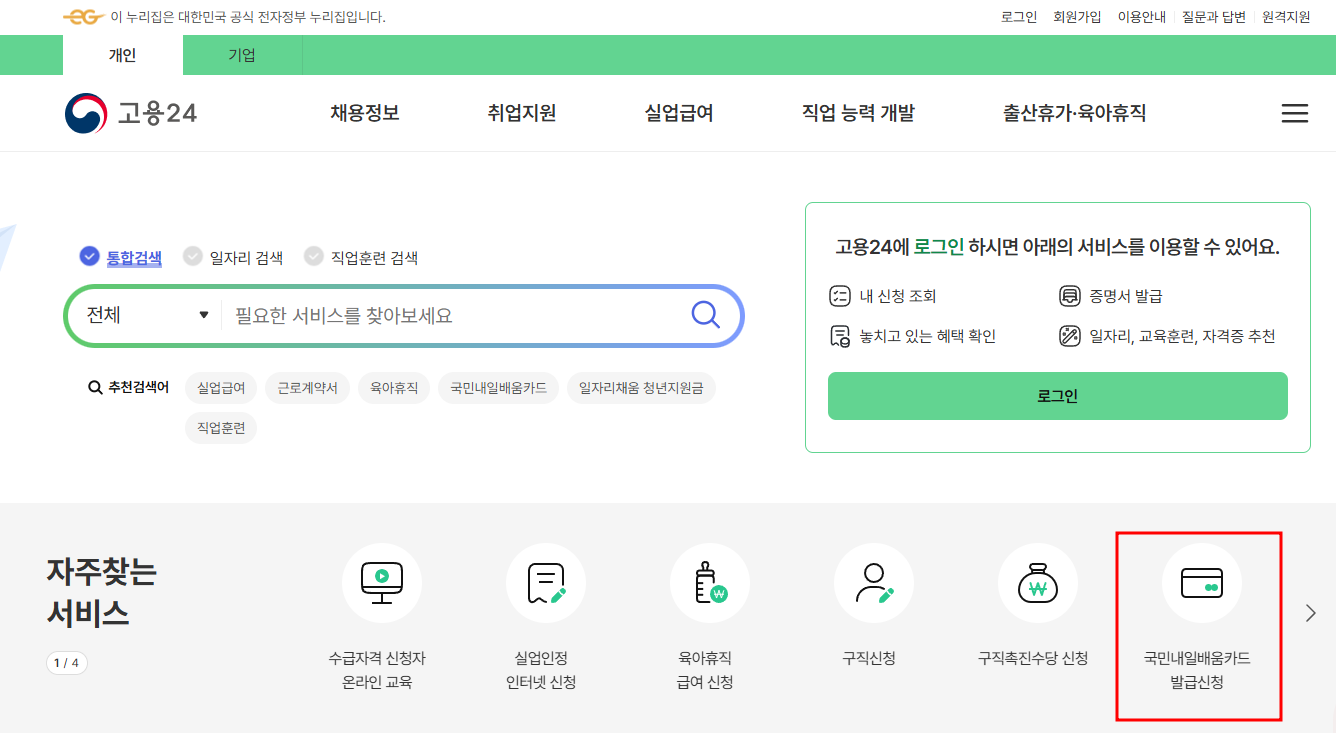Switch search mode to 일자리 검색
This screenshot has height=742, width=1336.
[x=245, y=256]
